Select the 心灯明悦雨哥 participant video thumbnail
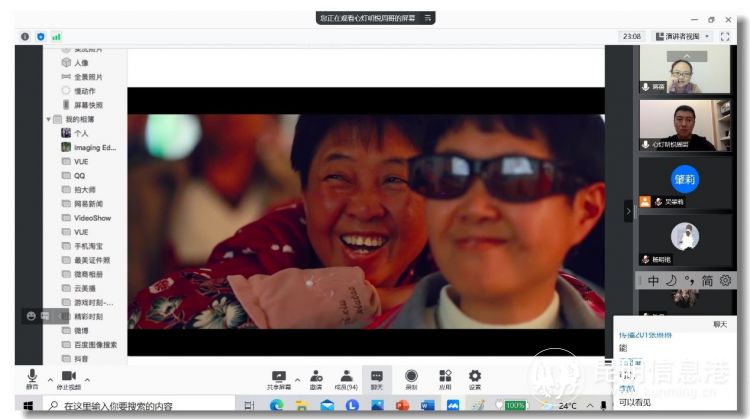The image size is (750, 419). (685, 125)
